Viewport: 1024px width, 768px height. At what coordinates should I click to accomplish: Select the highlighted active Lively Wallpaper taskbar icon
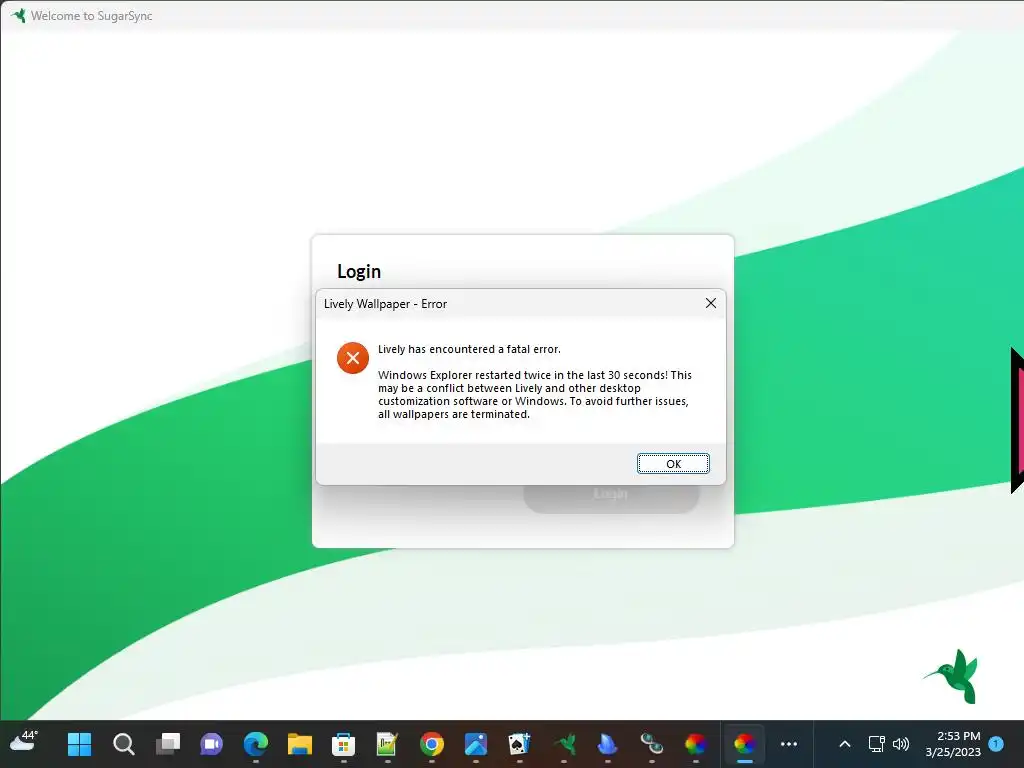coord(744,744)
